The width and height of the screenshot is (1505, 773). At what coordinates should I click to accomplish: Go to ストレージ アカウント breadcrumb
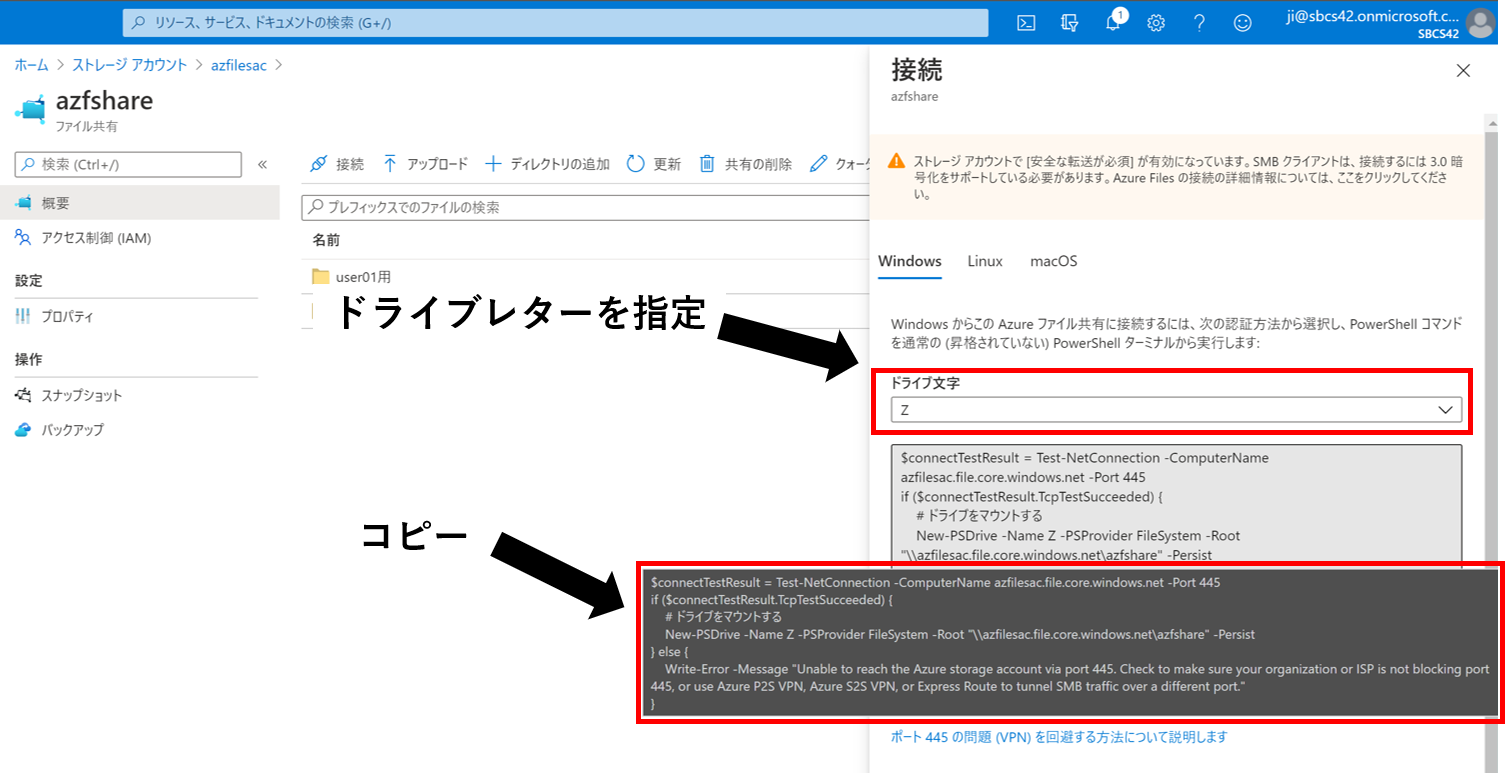pos(129,65)
